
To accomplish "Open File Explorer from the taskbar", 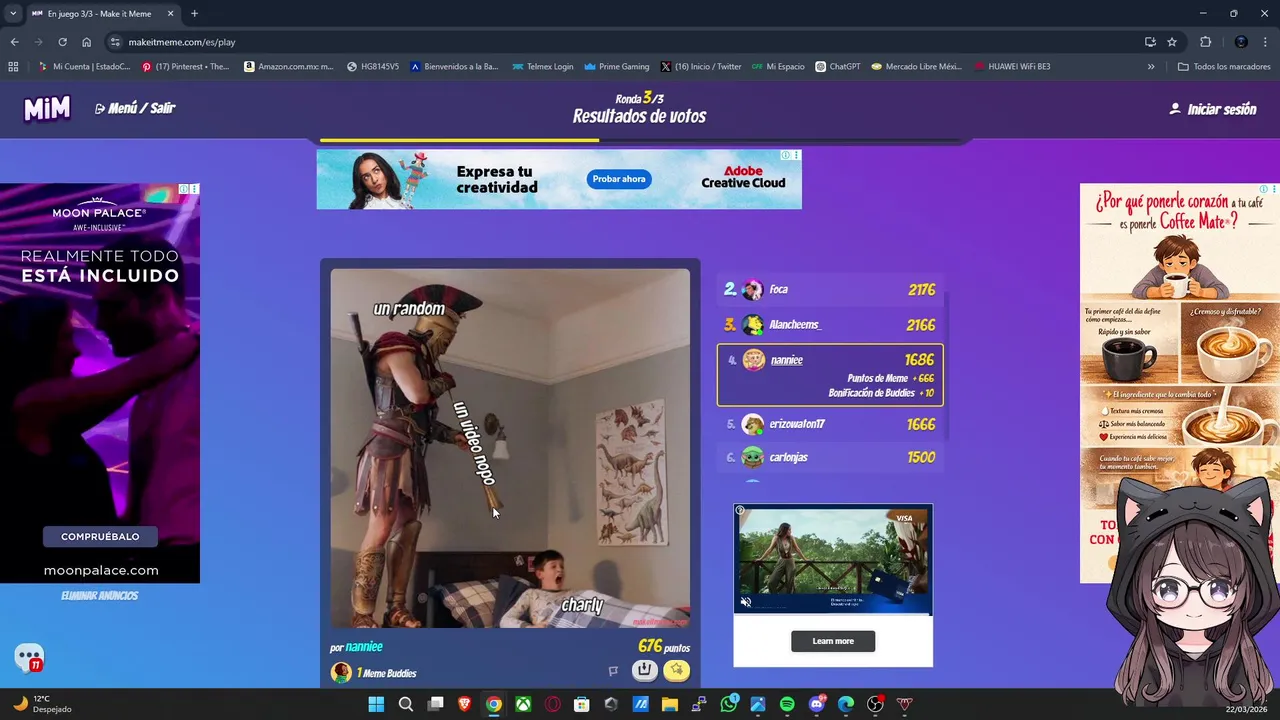I will pyautogui.click(x=669, y=704).
